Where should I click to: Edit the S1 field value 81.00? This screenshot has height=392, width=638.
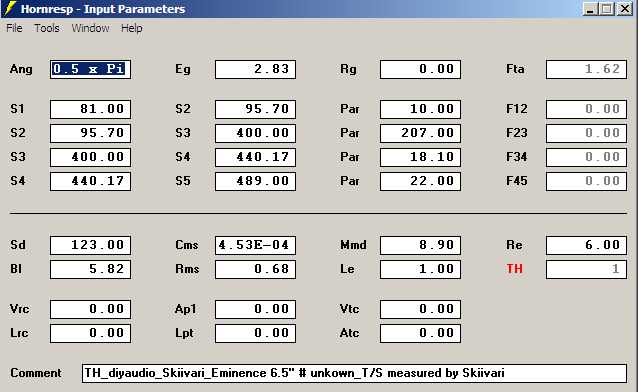tap(90, 109)
